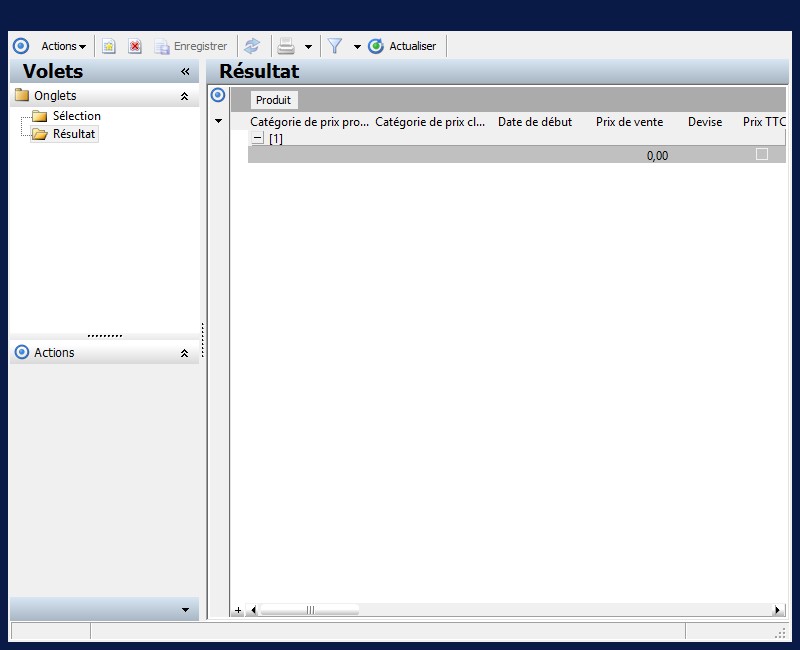Click the Produit group header button
The height and width of the screenshot is (650, 800).
[x=273, y=100]
